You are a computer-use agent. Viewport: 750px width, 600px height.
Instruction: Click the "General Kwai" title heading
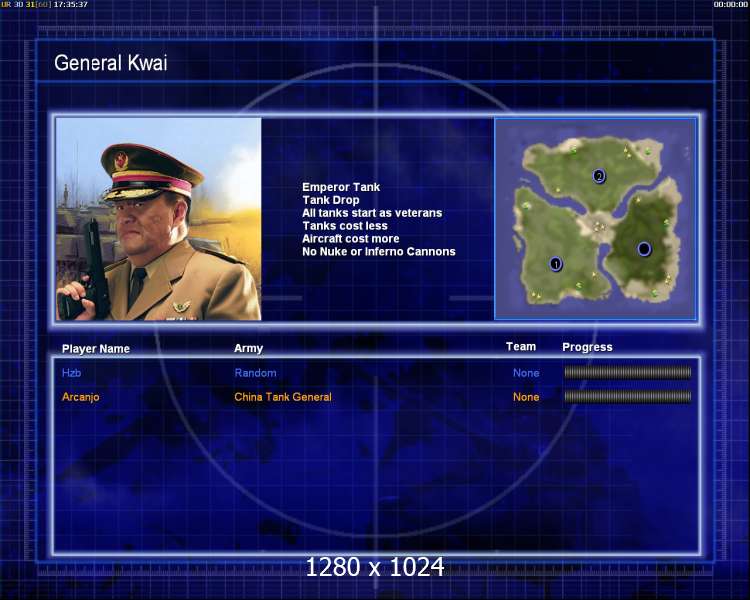[x=110, y=63]
